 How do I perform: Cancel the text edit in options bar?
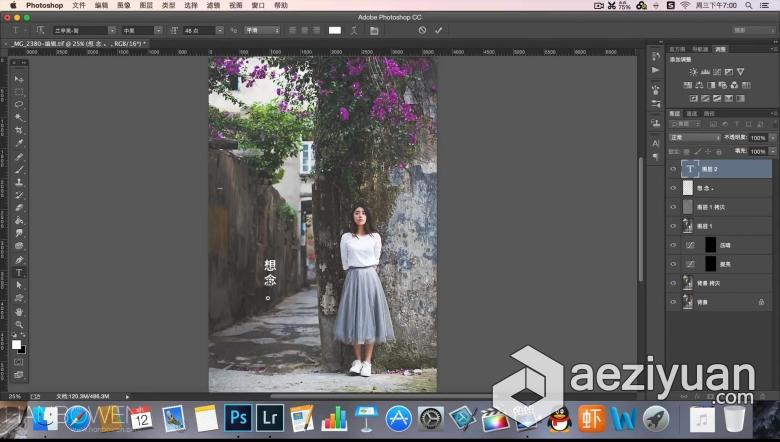point(422,30)
